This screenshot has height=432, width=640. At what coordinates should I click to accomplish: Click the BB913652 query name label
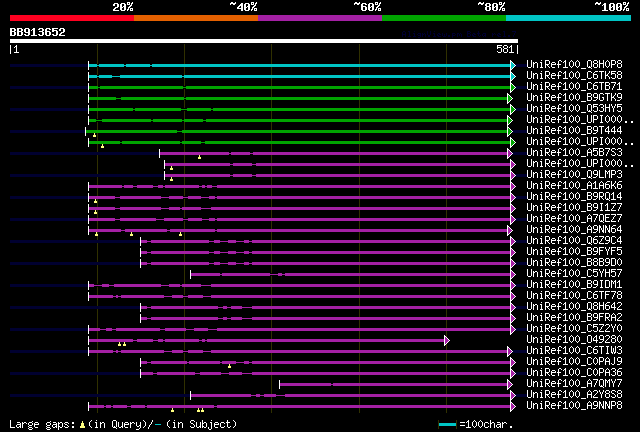point(38,32)
